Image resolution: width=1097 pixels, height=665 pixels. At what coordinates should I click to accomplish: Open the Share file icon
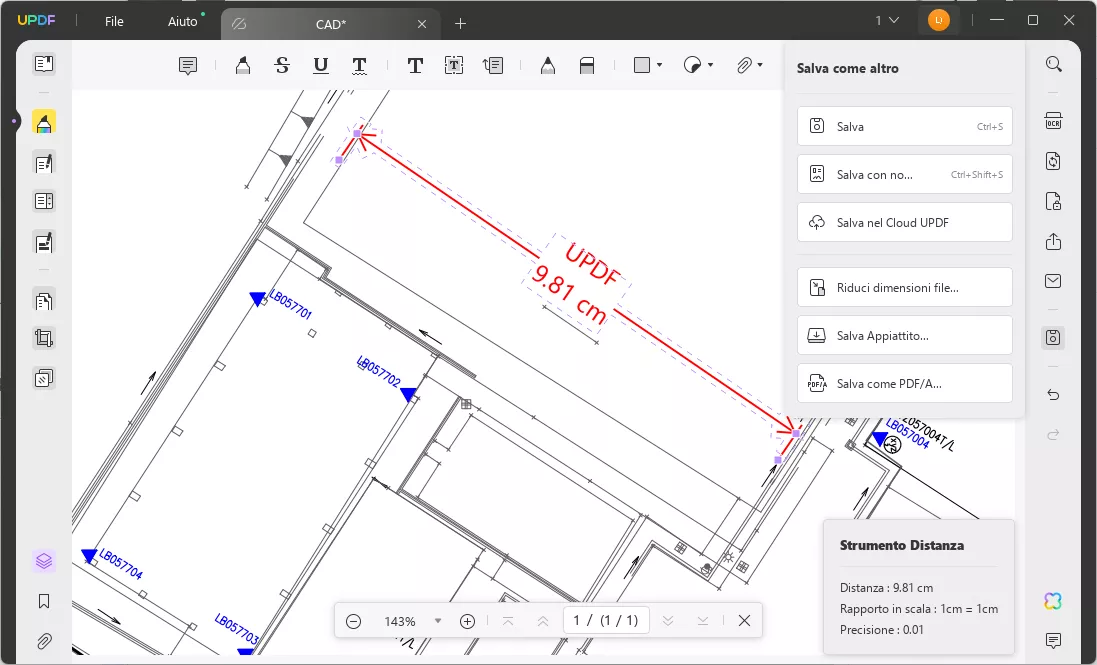(1054, 242)
